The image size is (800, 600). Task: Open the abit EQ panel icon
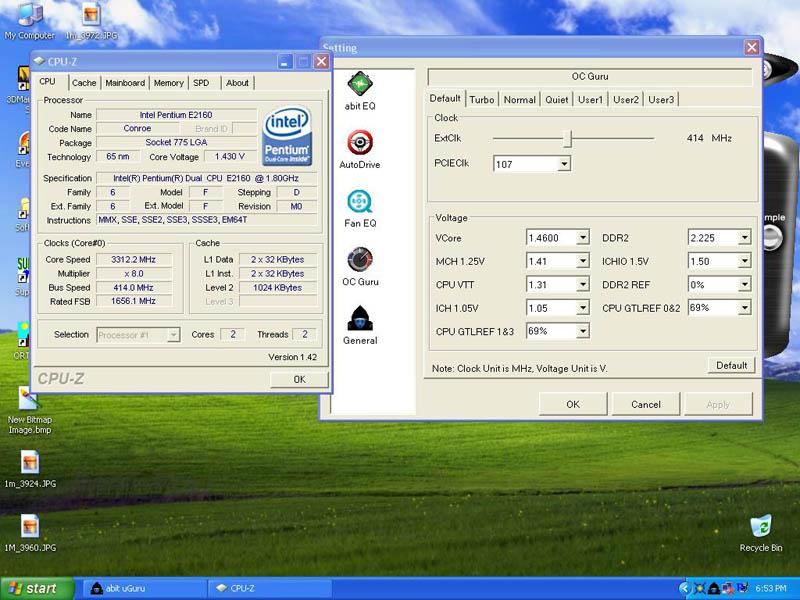tap(360, 84)
